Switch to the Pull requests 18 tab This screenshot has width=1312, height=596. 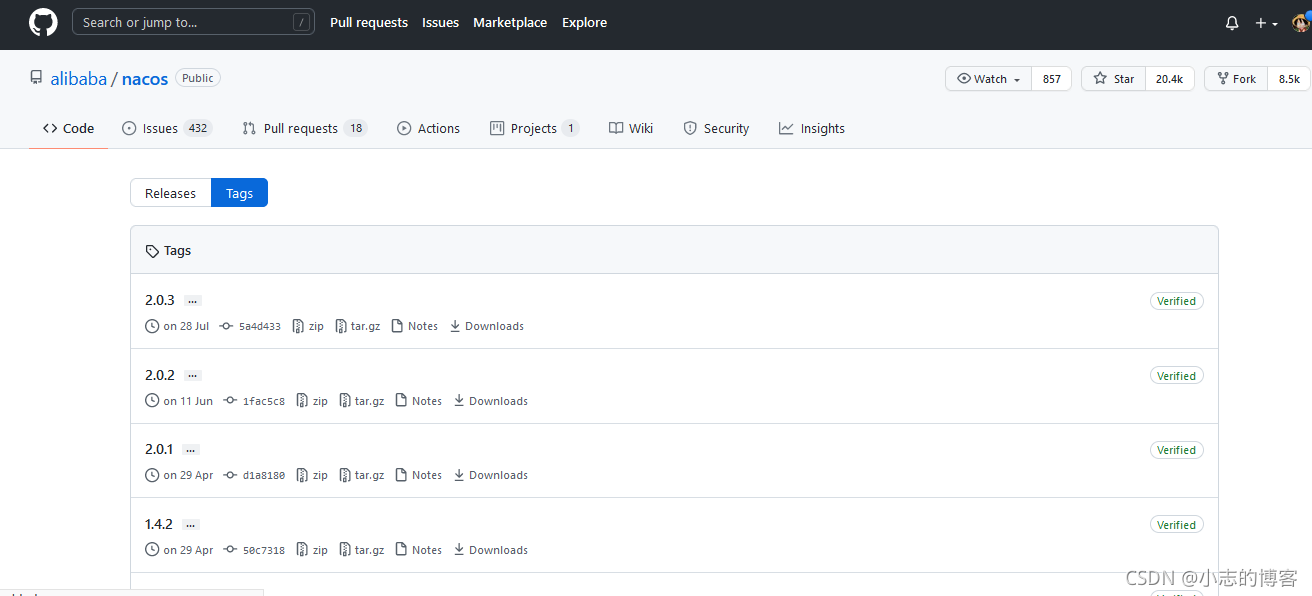point(305,128)
